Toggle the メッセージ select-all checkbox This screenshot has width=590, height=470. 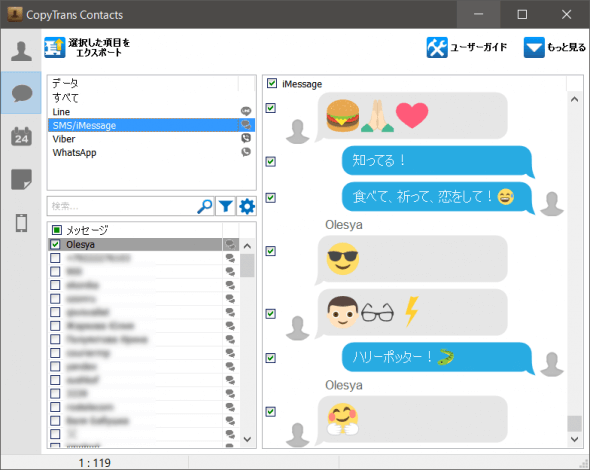click(x=57, y=230)
